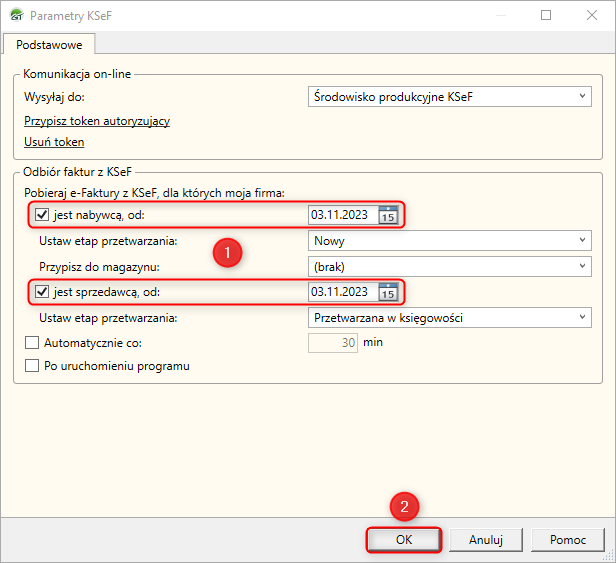Open help with Pomoc button
Screen dimensions: 616x563
pyautogui.click(x=568, y=540)
